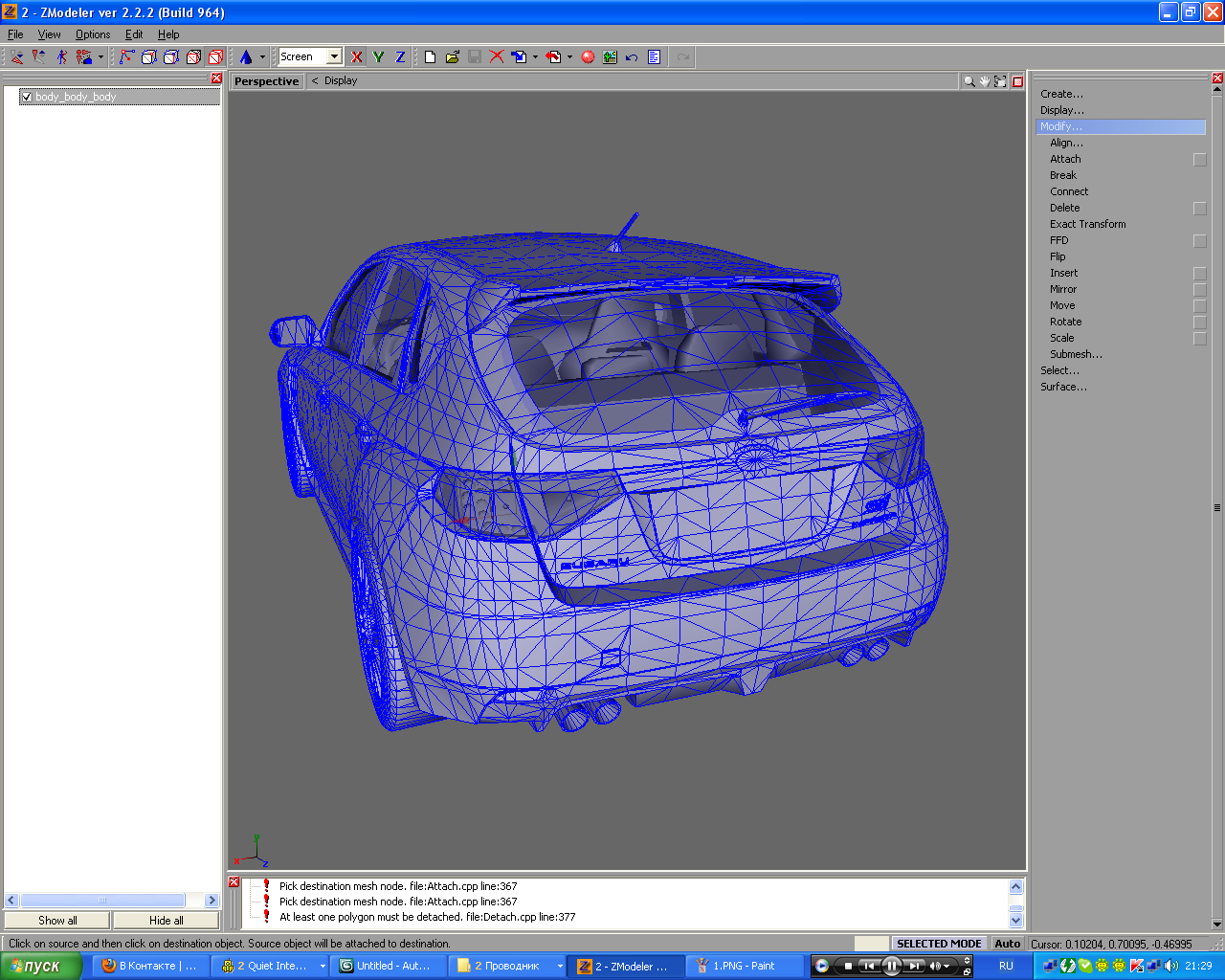Expand the Create... command group
This screenshot has height=980, width=1225.
pos(1061,94)
